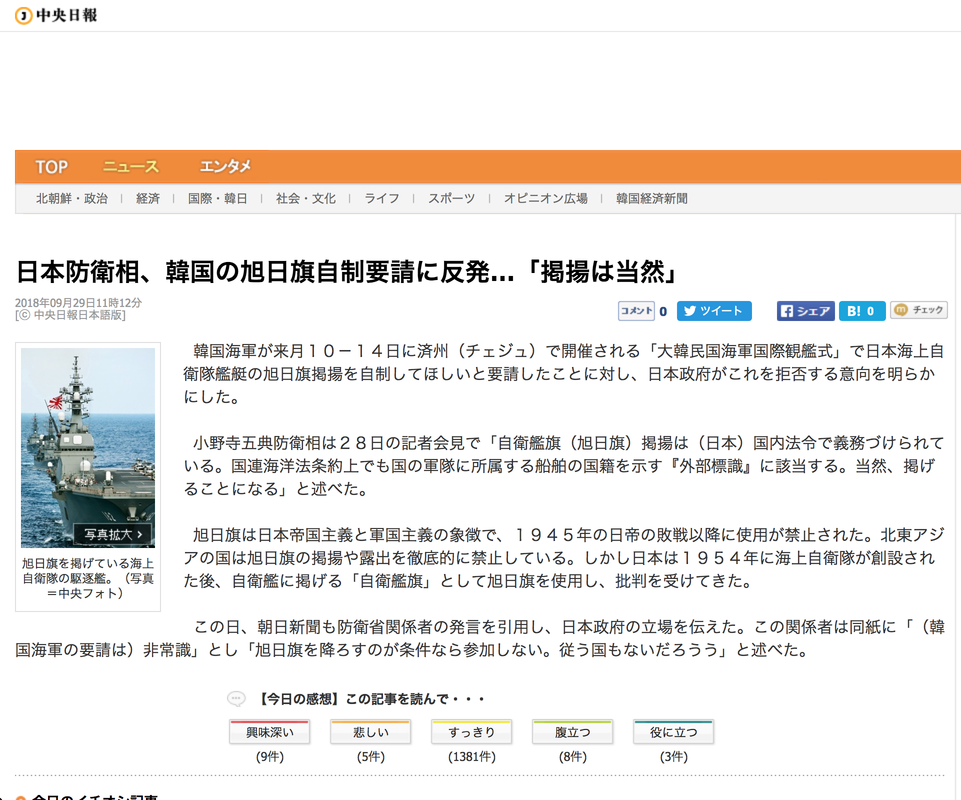Switch to the ニュース tab

point(131,167)
